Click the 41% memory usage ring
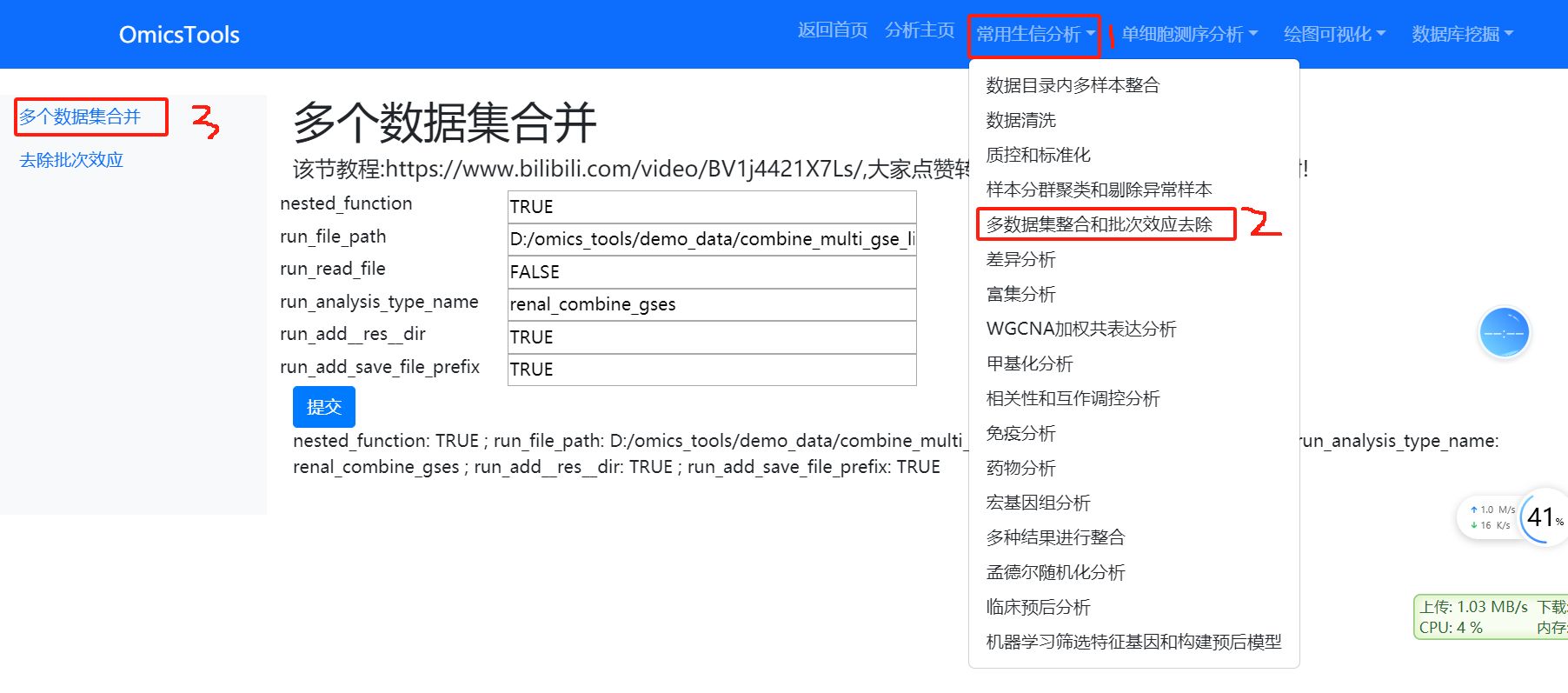This screenshot has width=1568, height=693. (1545, 517)
